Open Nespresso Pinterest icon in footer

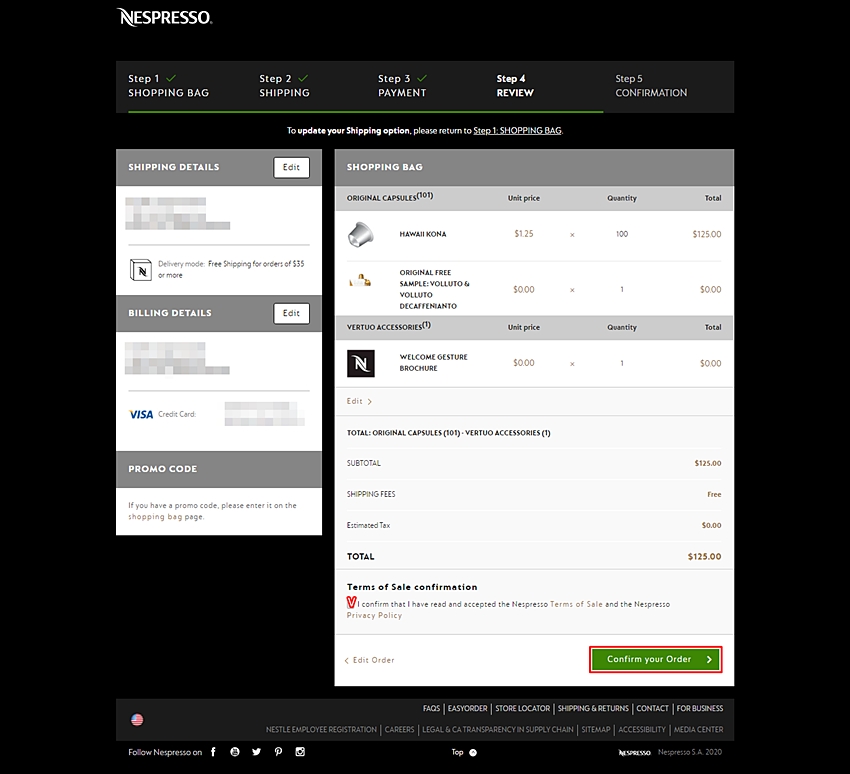tap(278, 752)
